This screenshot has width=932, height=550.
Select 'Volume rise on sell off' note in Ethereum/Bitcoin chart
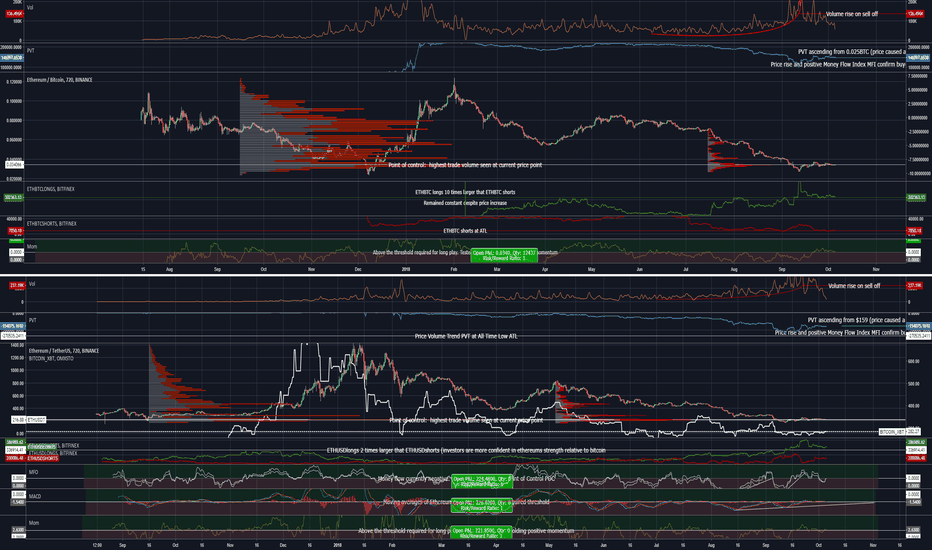tap(851, 14)
